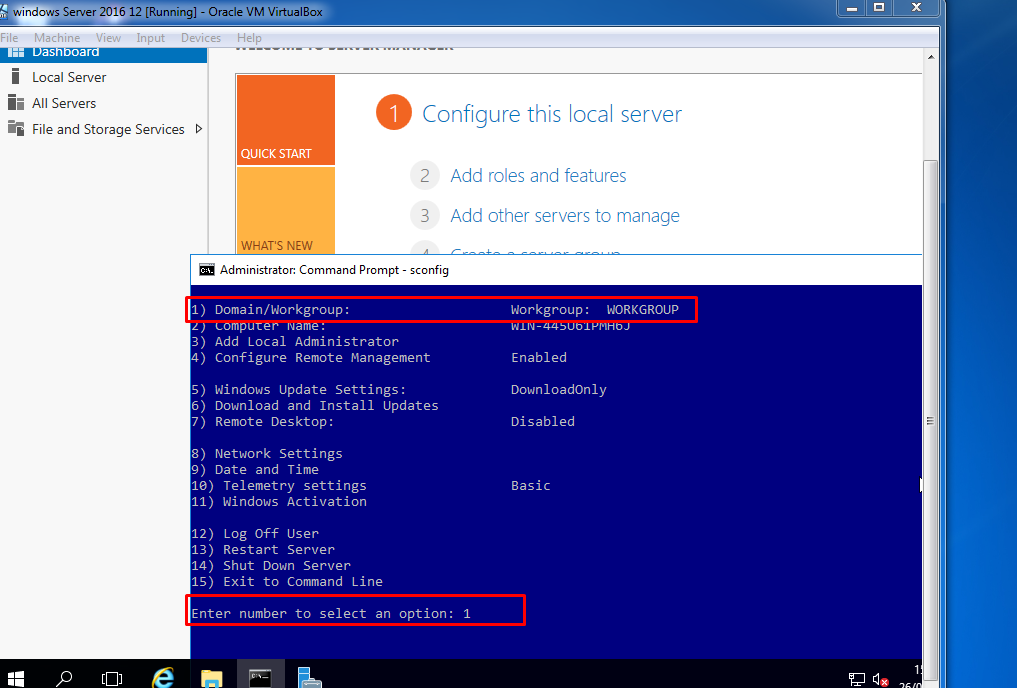1017x688 pixels.
Task: Launch Internet Explorer from taskbar
Action: [162, 678]
